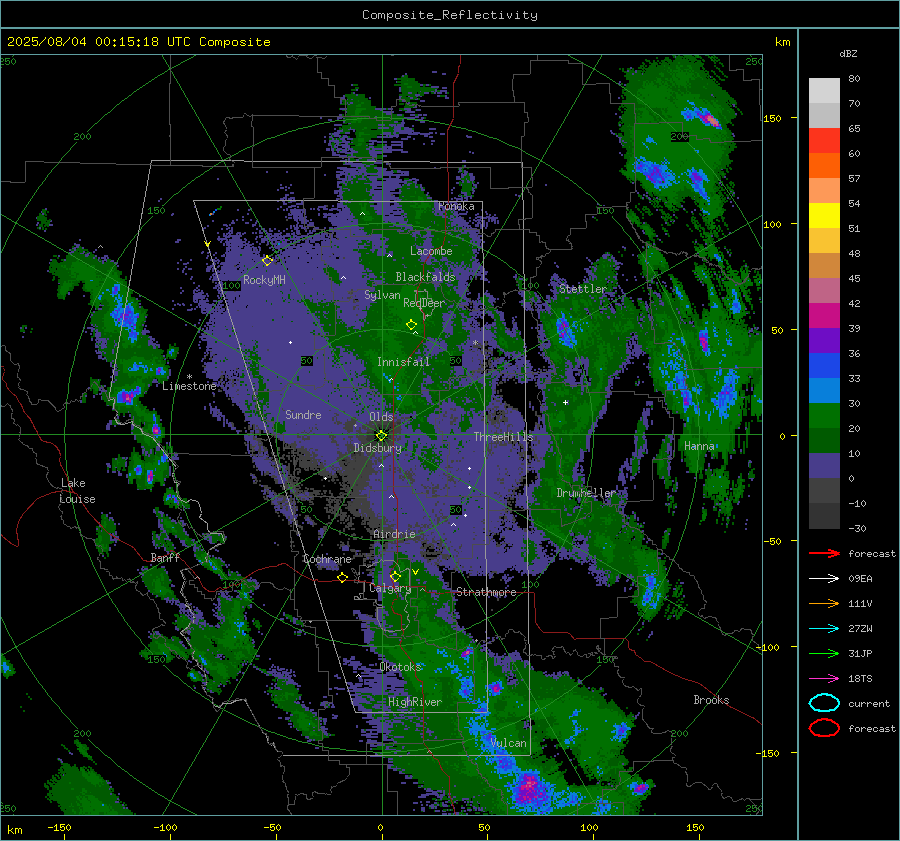The height and width of the screenshot is (841, 900).
Task: Click the red forecast arrow in the legend
Action: [x=824, y=553]
